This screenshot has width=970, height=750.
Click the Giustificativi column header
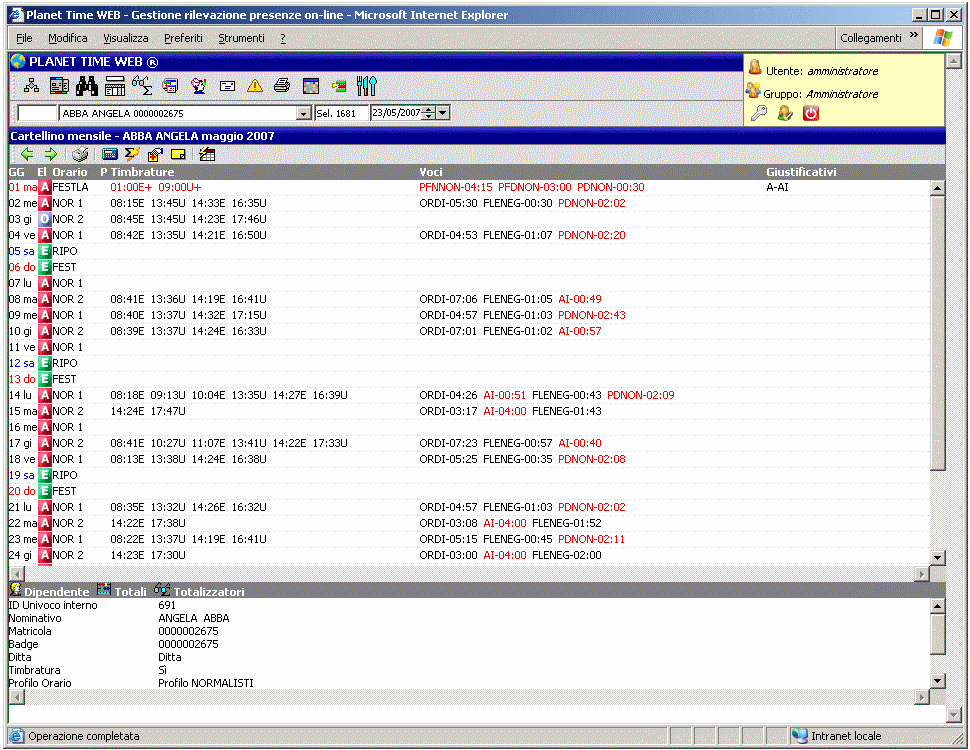click(801, 172)
